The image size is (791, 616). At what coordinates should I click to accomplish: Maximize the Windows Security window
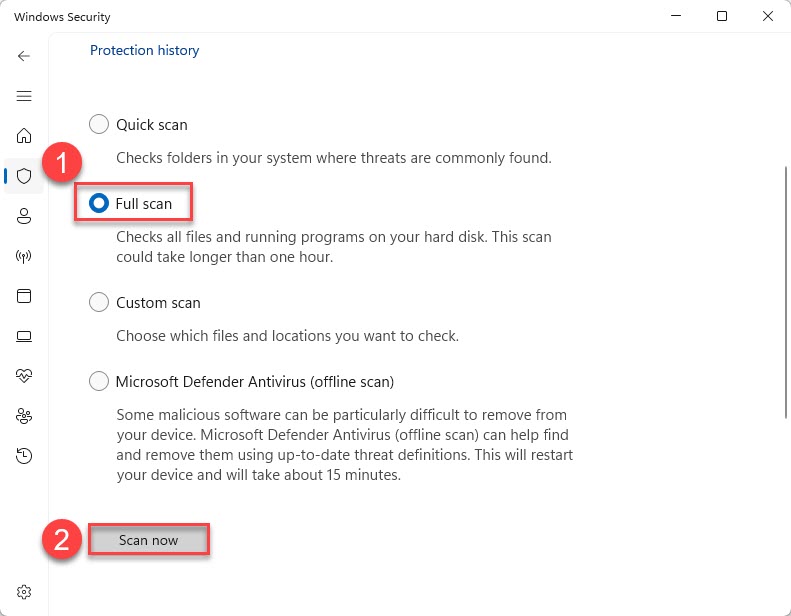pos(722,16)
